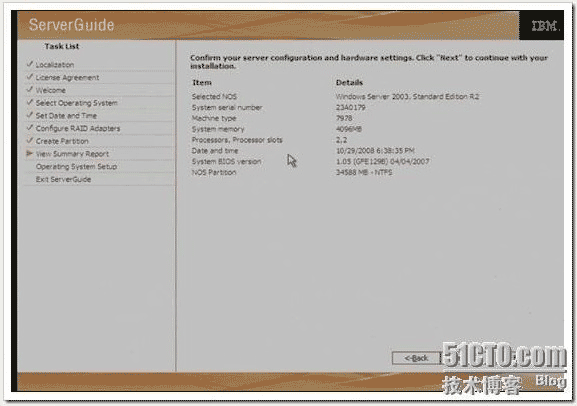577x406 pixels.
Task: Click checkmark beside Configure RAID Adapters
Action: (30, 128)
